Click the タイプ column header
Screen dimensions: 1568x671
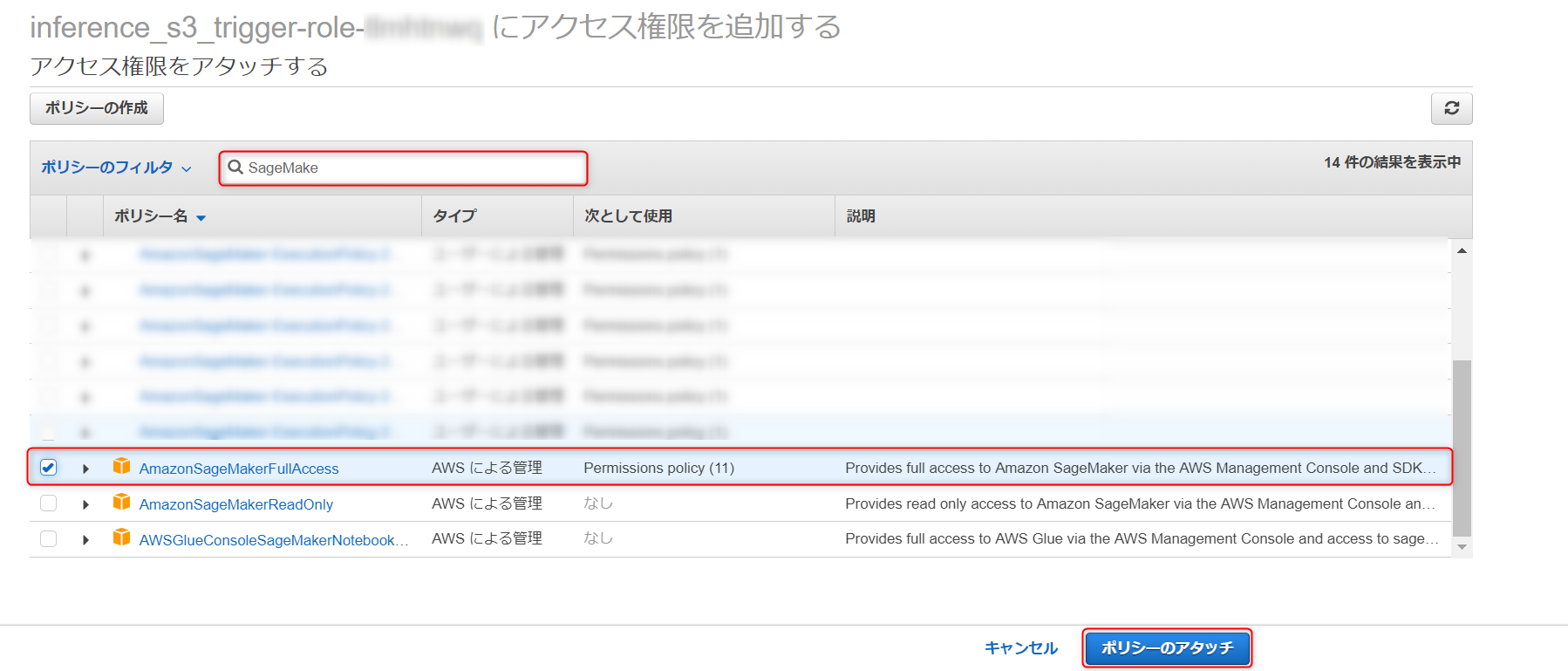(x=454, y=216)
